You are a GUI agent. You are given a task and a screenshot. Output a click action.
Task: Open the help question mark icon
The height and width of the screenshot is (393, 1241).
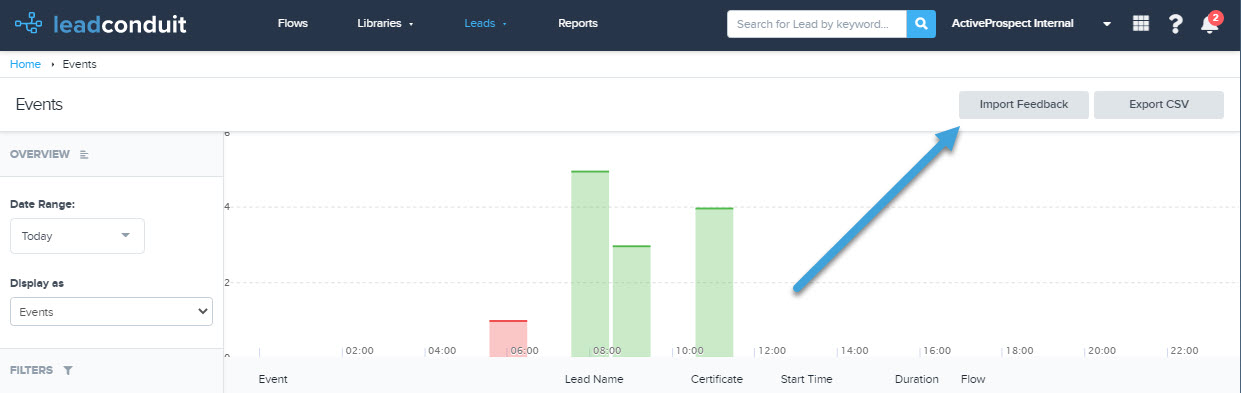pos(1176,24)
